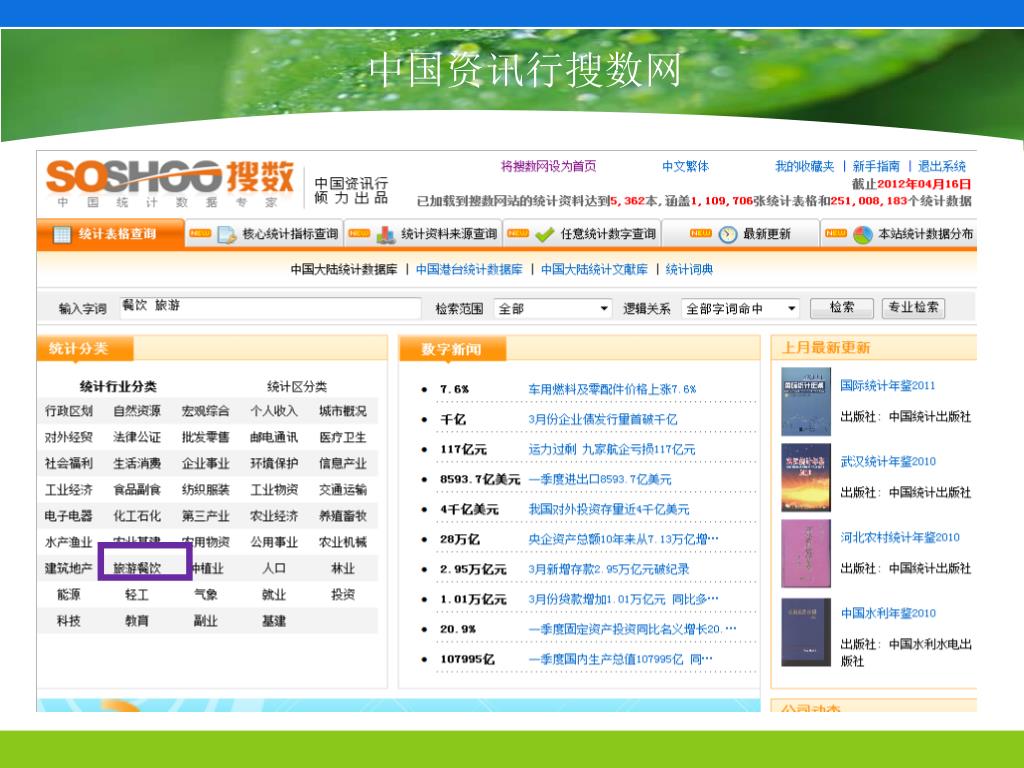Click the 环境保护 category
Image resolution: width=1024 pixels, height=768 pixels.
(274, 464)
